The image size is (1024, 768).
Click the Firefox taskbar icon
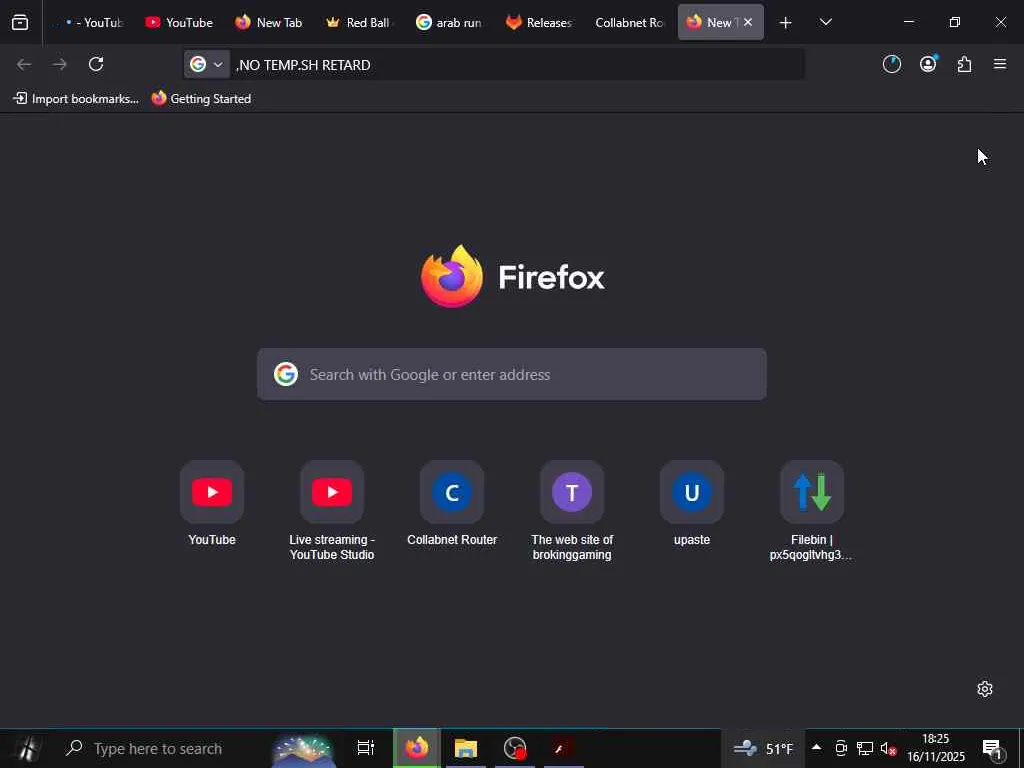(417, 748)
